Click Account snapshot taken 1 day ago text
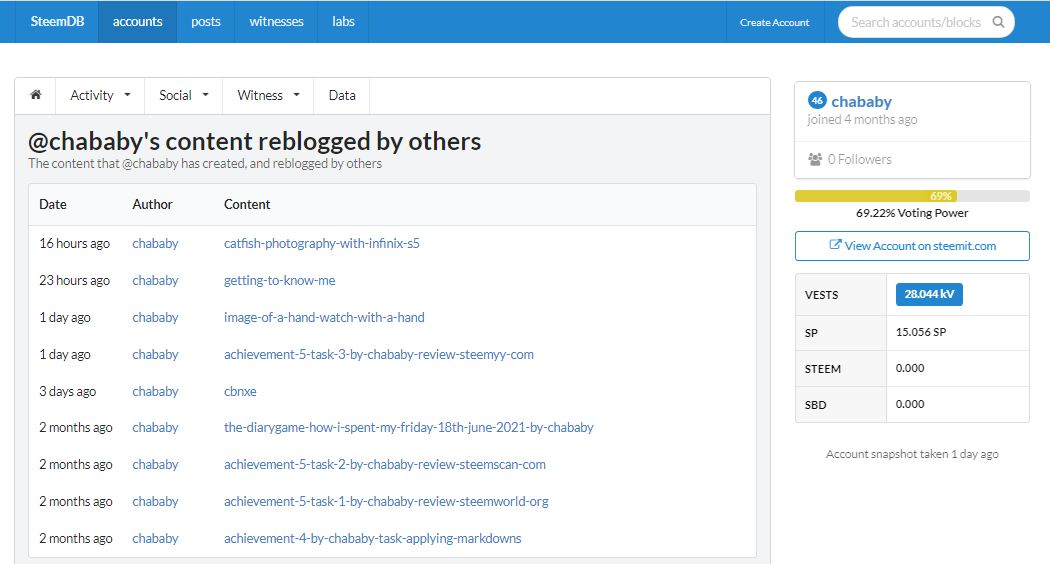The width and height of the screenshot is (1050, 564). click(x=912, y=454)
